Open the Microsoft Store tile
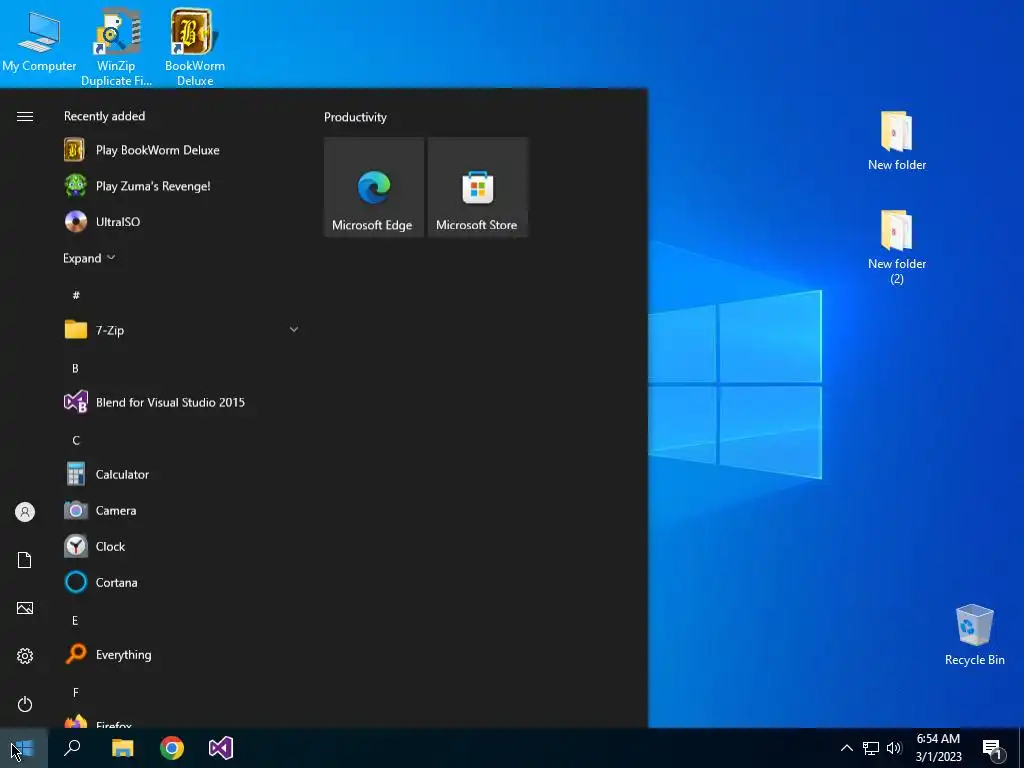Image resolution: width=1024 pixels, height=768 pixels. click(x=477, y=187)
